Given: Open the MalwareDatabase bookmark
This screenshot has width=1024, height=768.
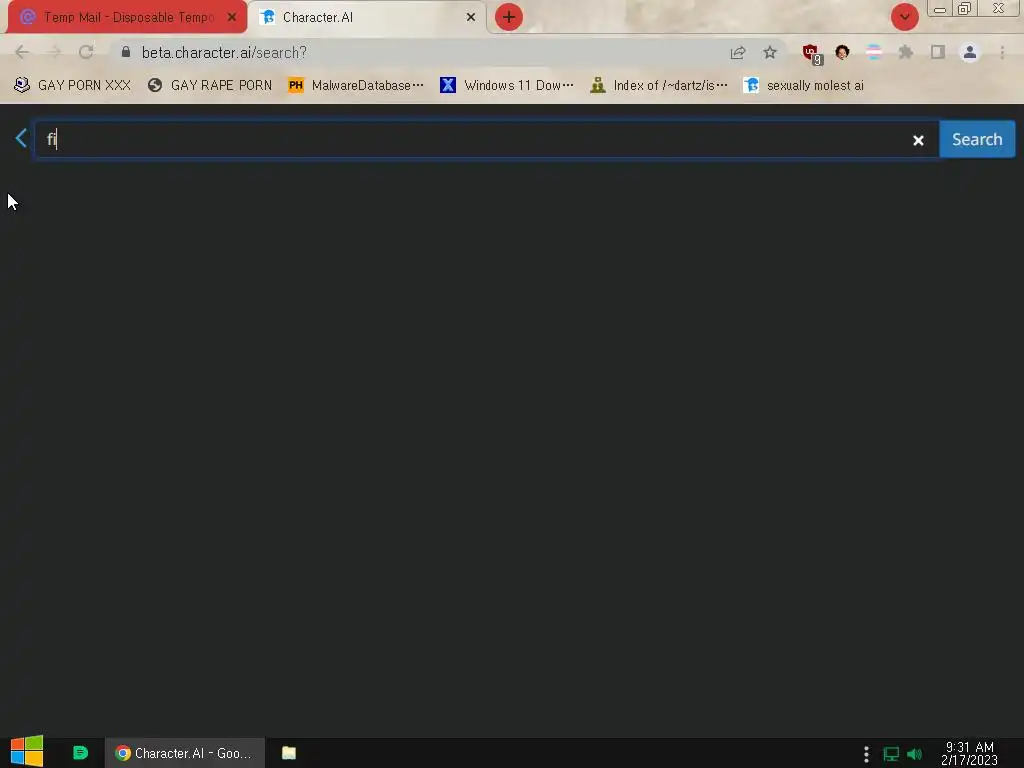Looking at the screenshot, I should click(x=356, y=85).
